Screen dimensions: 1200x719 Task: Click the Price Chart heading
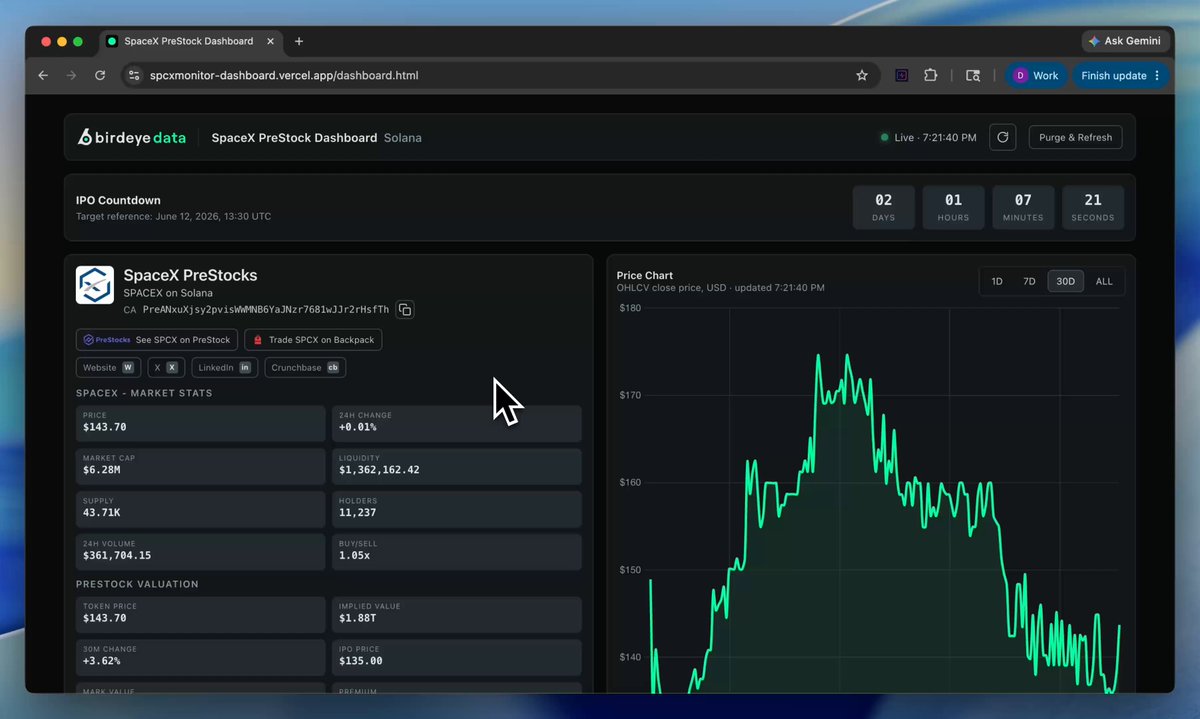[645, 275]
